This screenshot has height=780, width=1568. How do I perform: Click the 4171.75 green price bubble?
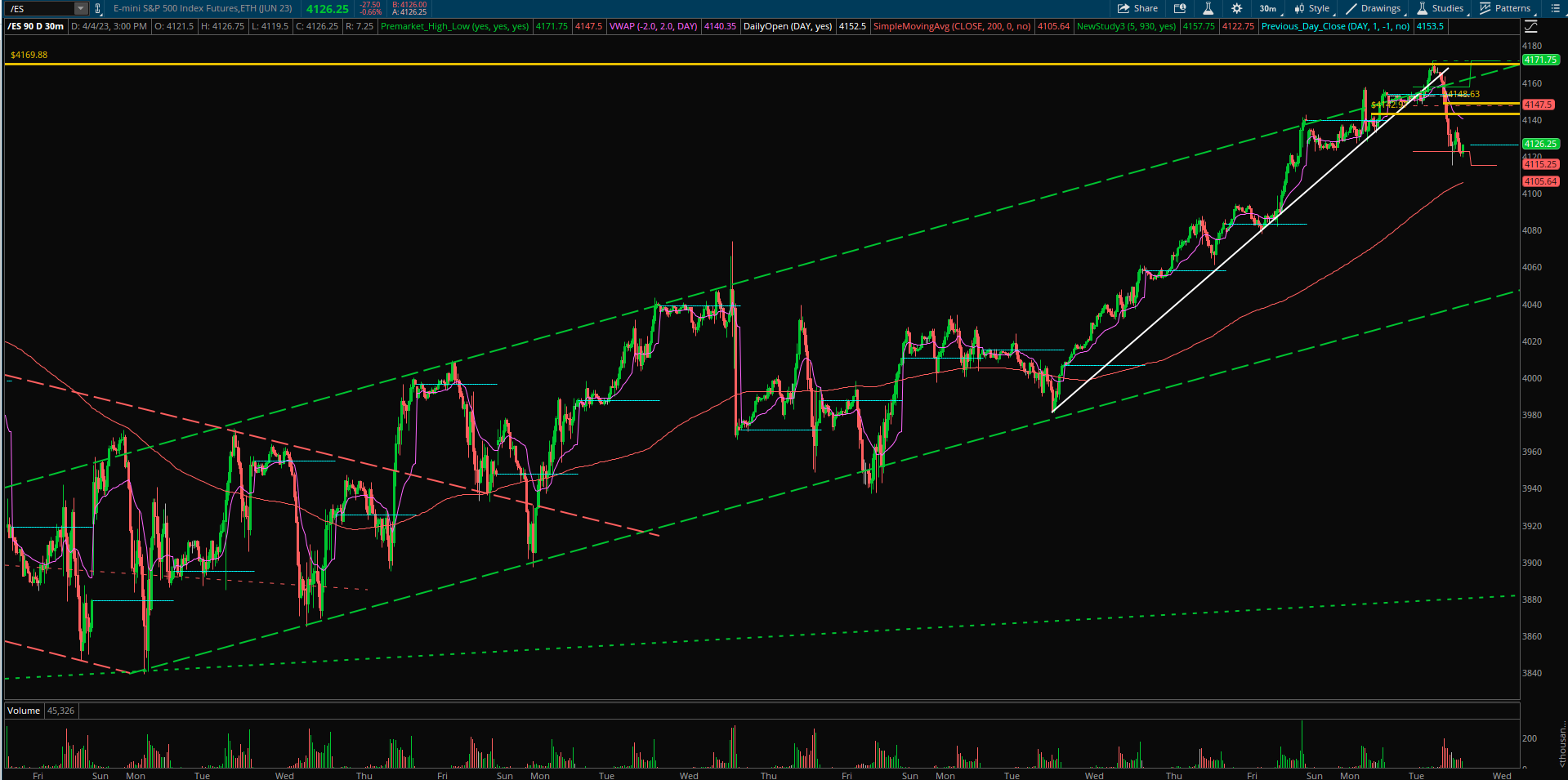pos(1540,60)
